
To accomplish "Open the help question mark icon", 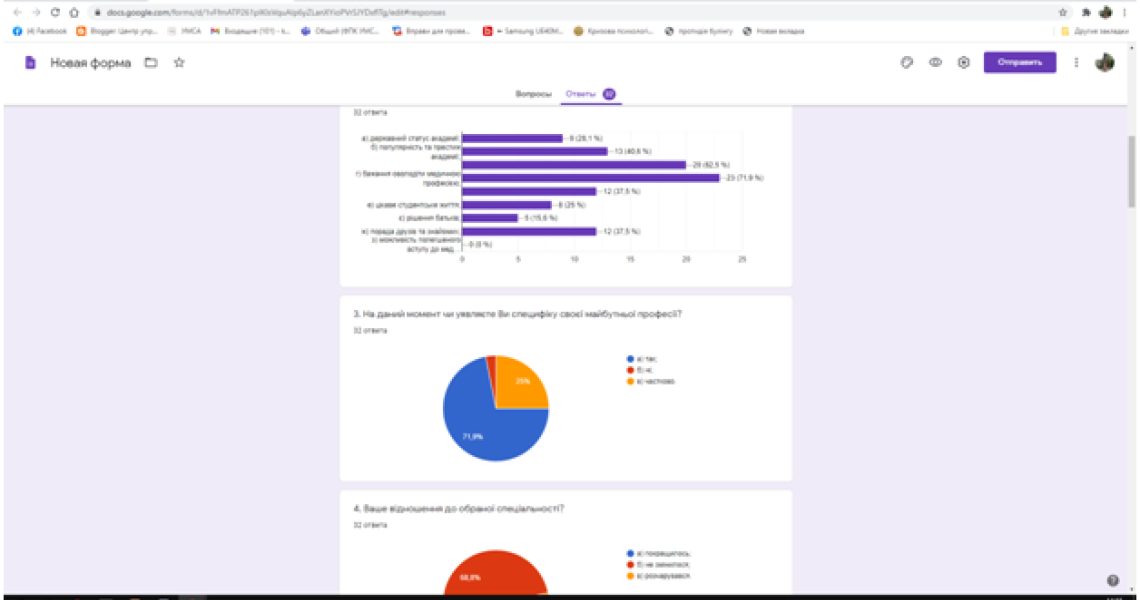I will coord(1112,580).
